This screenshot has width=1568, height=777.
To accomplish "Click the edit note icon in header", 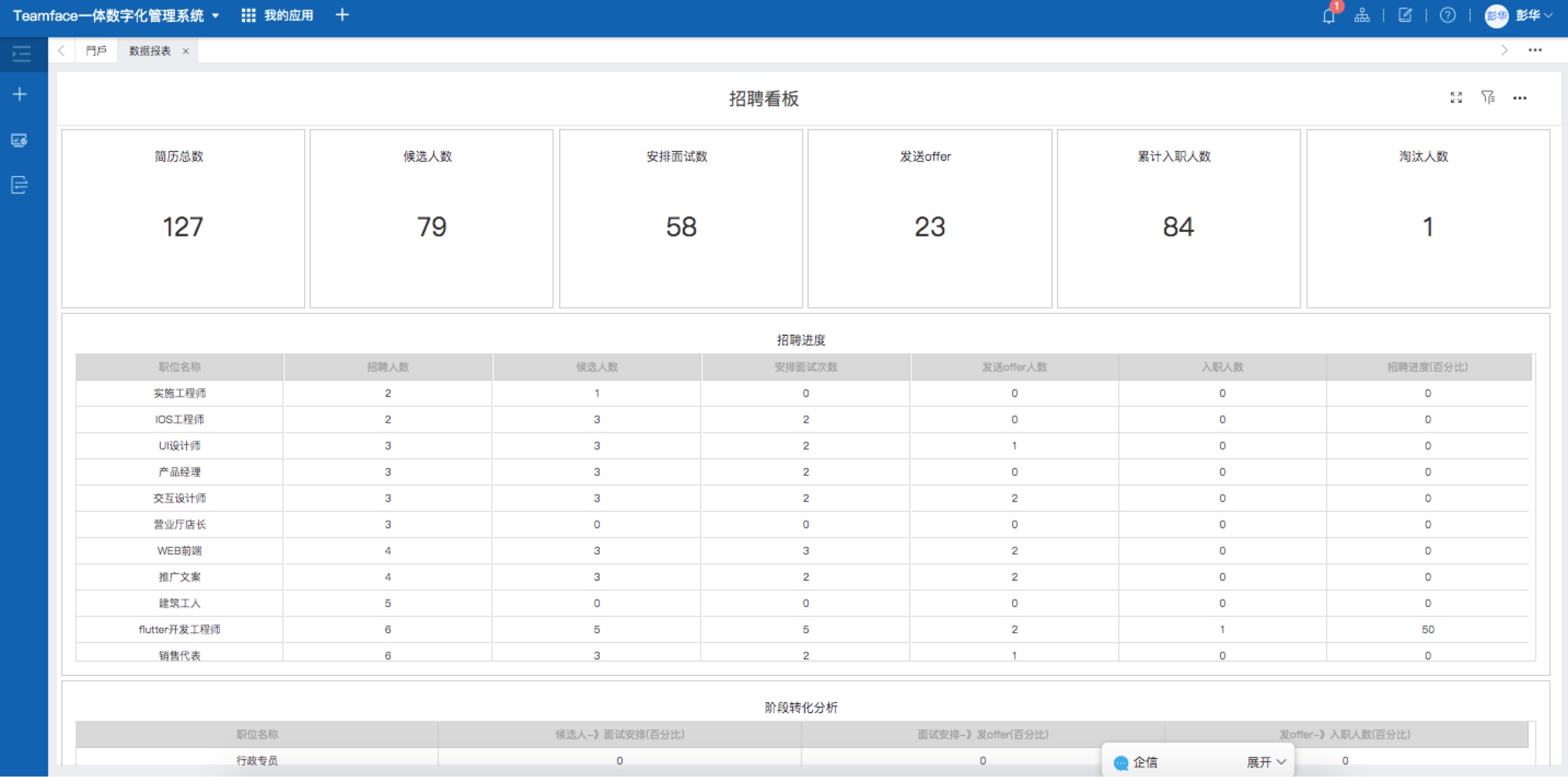I will [x=1405, y=15].
